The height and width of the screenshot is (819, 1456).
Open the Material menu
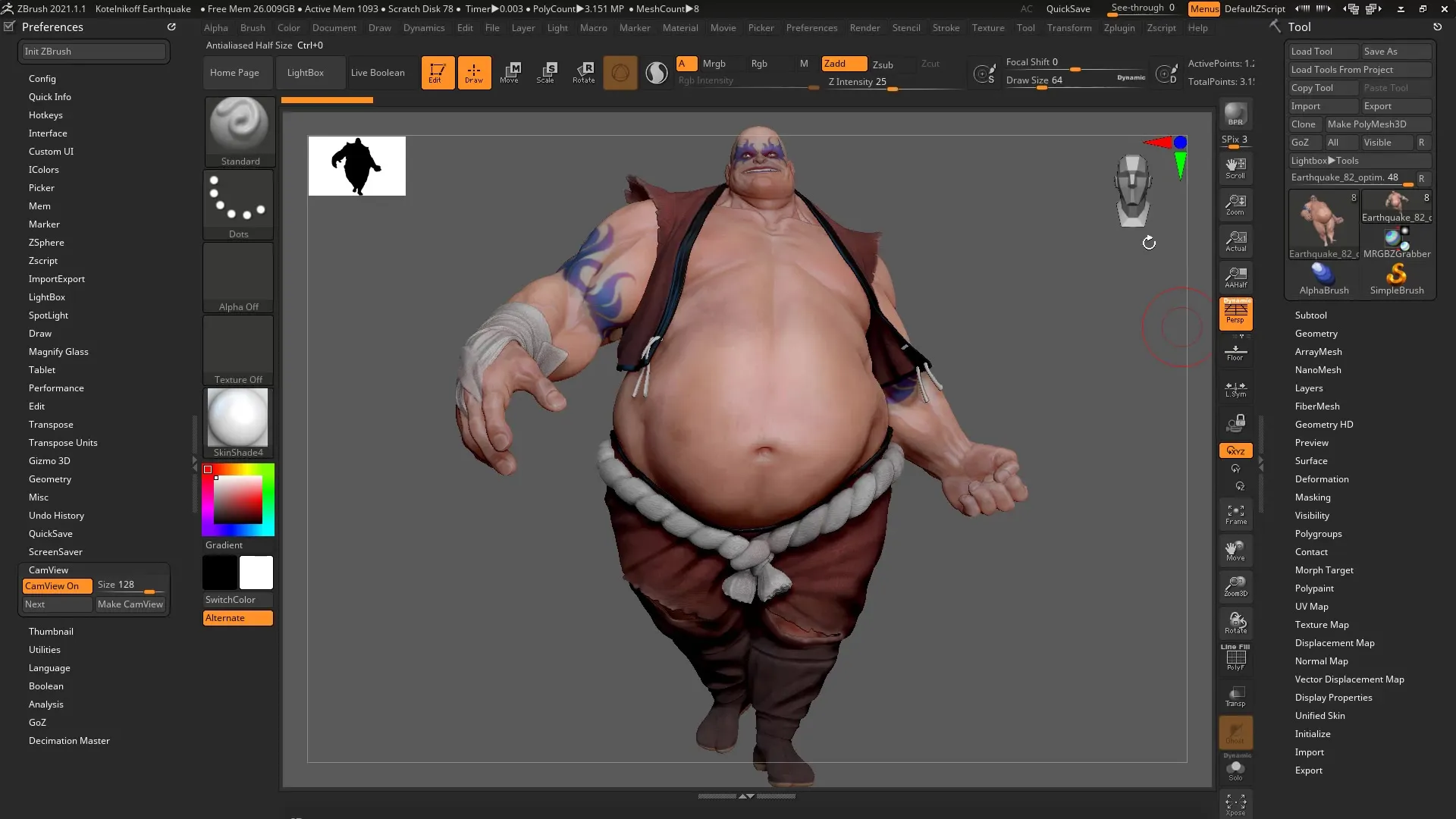pos(679,28)
